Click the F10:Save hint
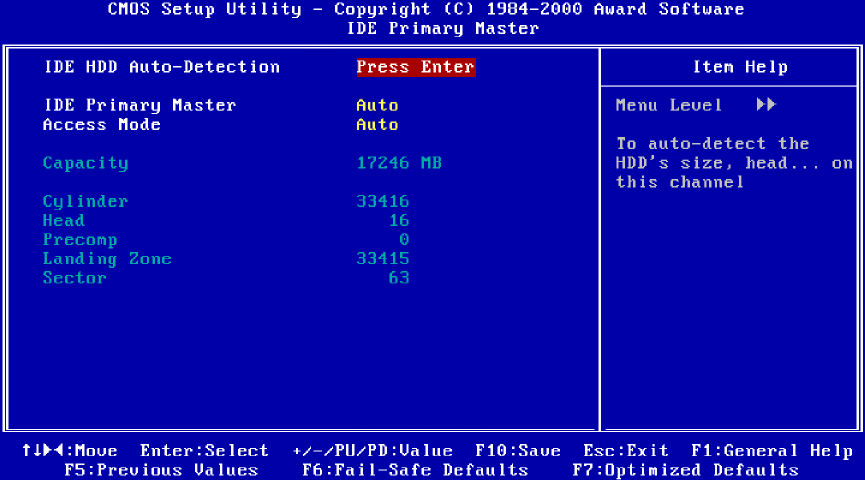Image resolution: width=865 pixels, height=480 pixels. click(x=518, y=451)
